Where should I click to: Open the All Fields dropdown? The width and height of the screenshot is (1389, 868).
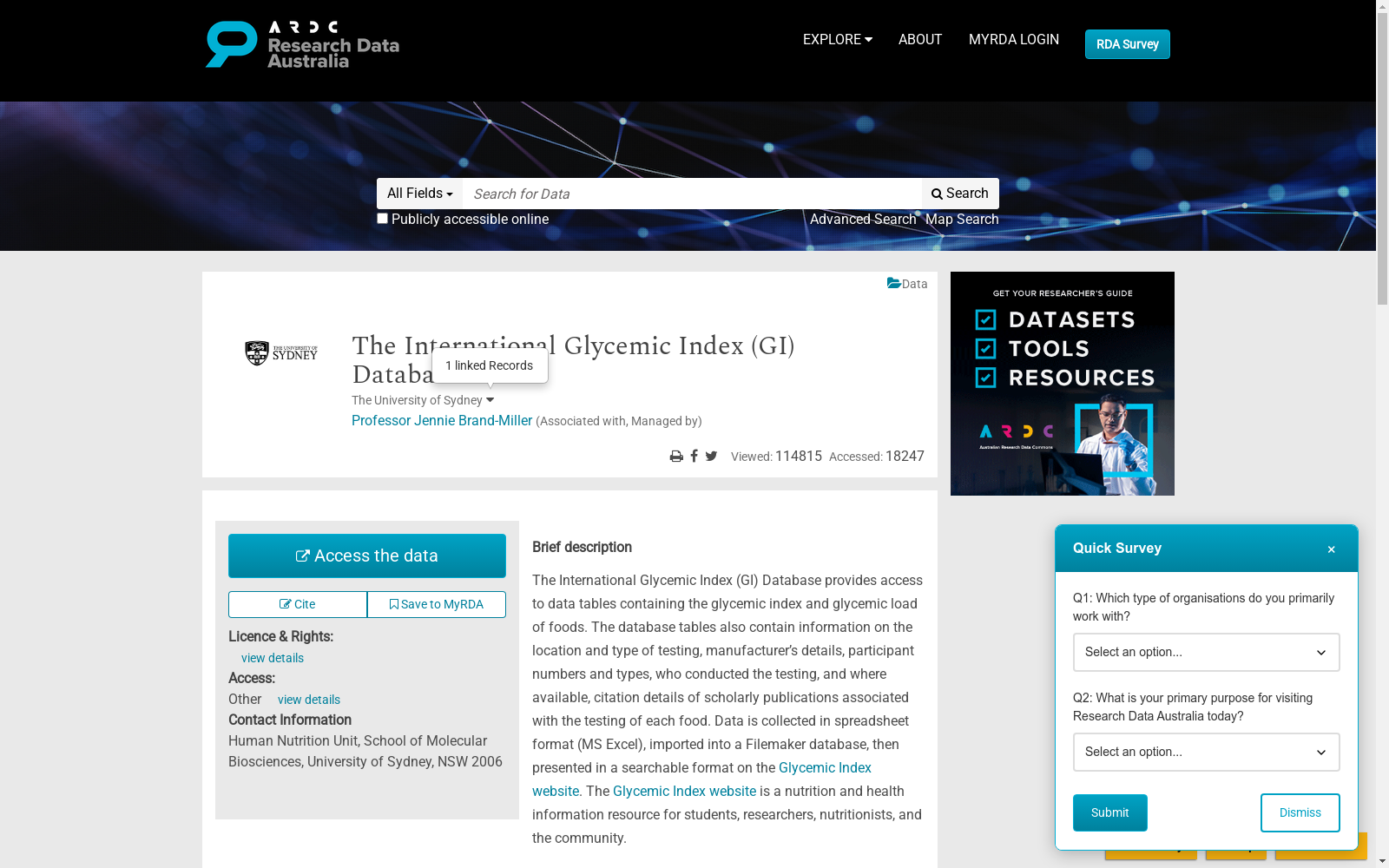tap(419, 194)
